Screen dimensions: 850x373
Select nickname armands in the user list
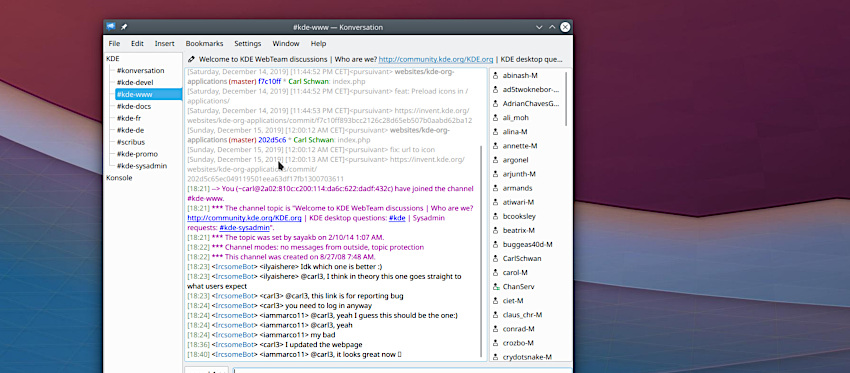point(517,188)
